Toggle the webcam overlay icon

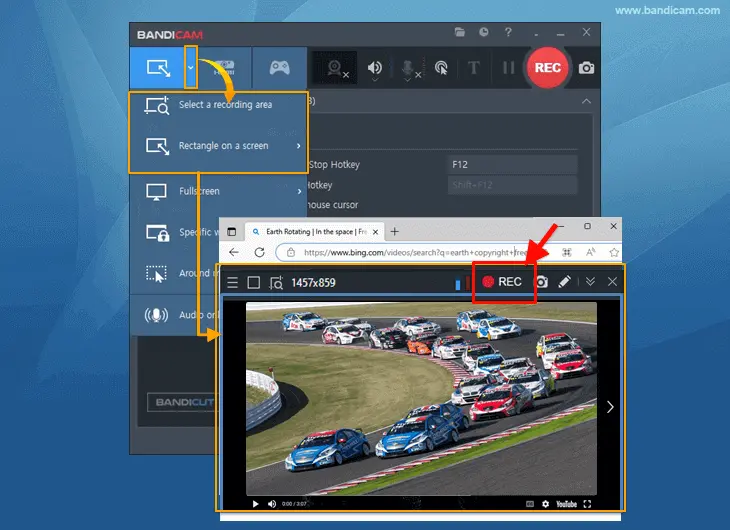coord(335,68)
